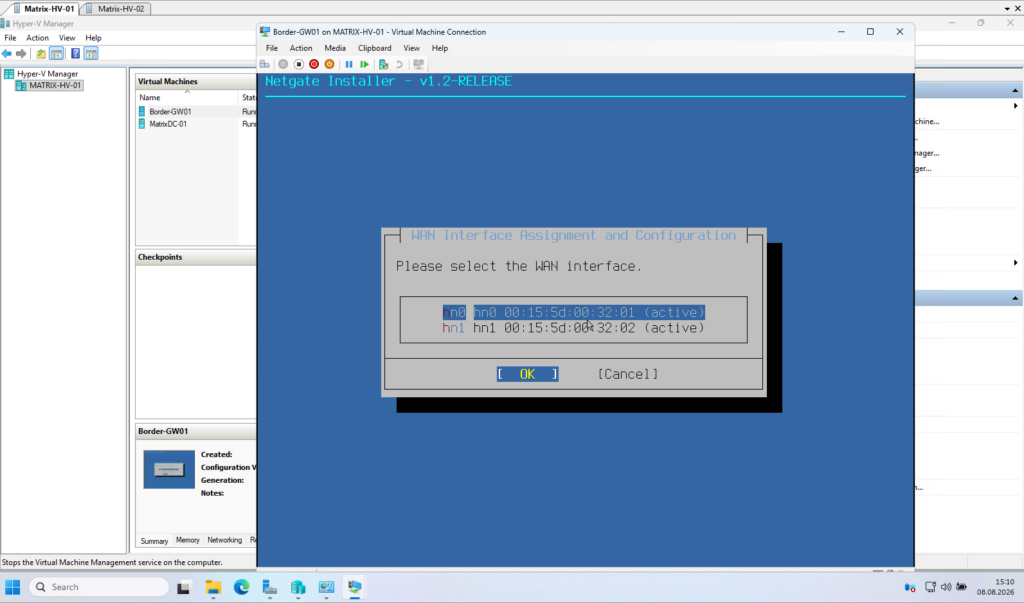
Task: Open View menu in Hyper-V Manager
Action: click(x=67, y=38)
